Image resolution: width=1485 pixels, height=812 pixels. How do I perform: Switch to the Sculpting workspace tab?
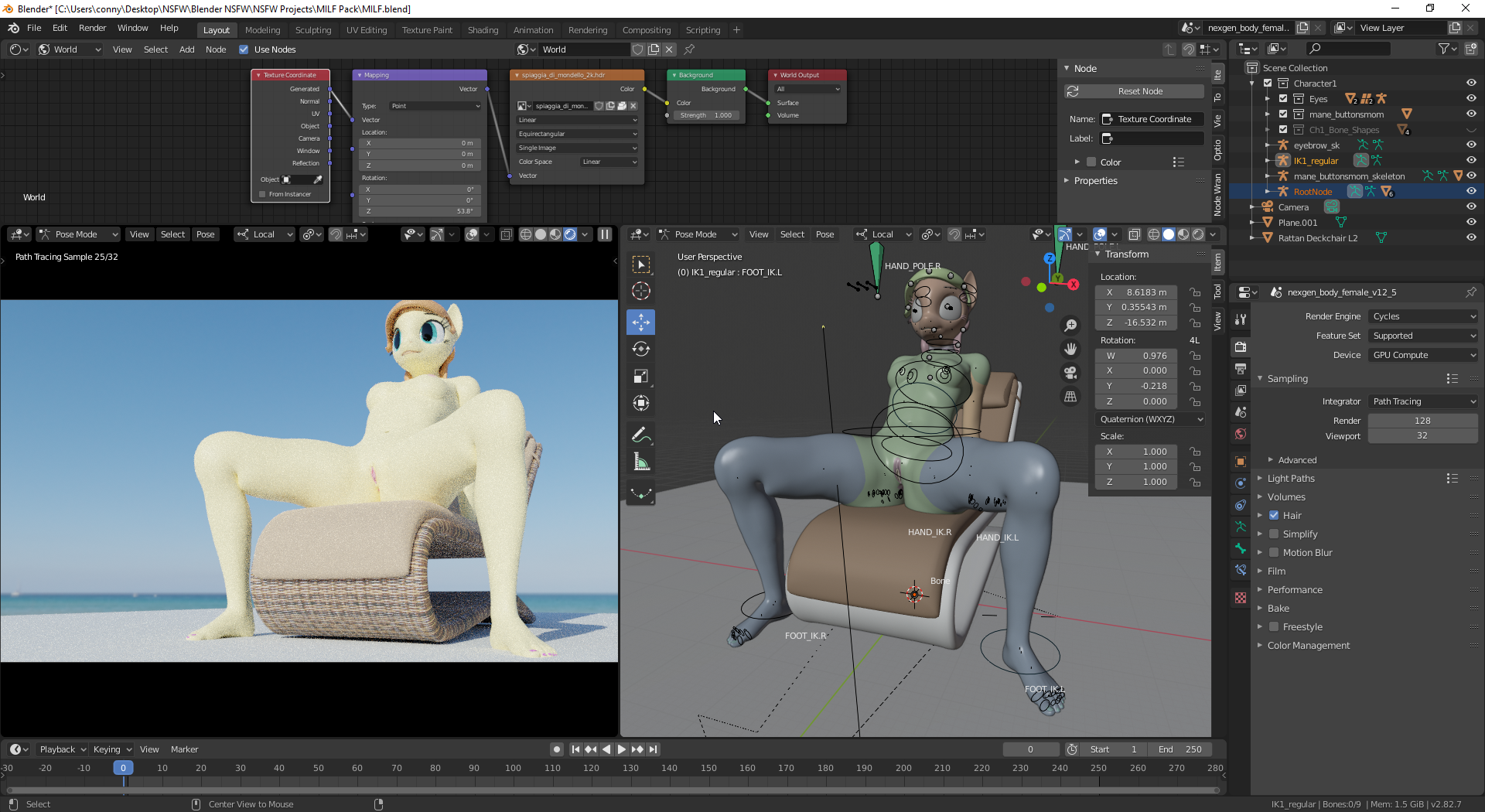pyautogui.click(x=312, y=30)
